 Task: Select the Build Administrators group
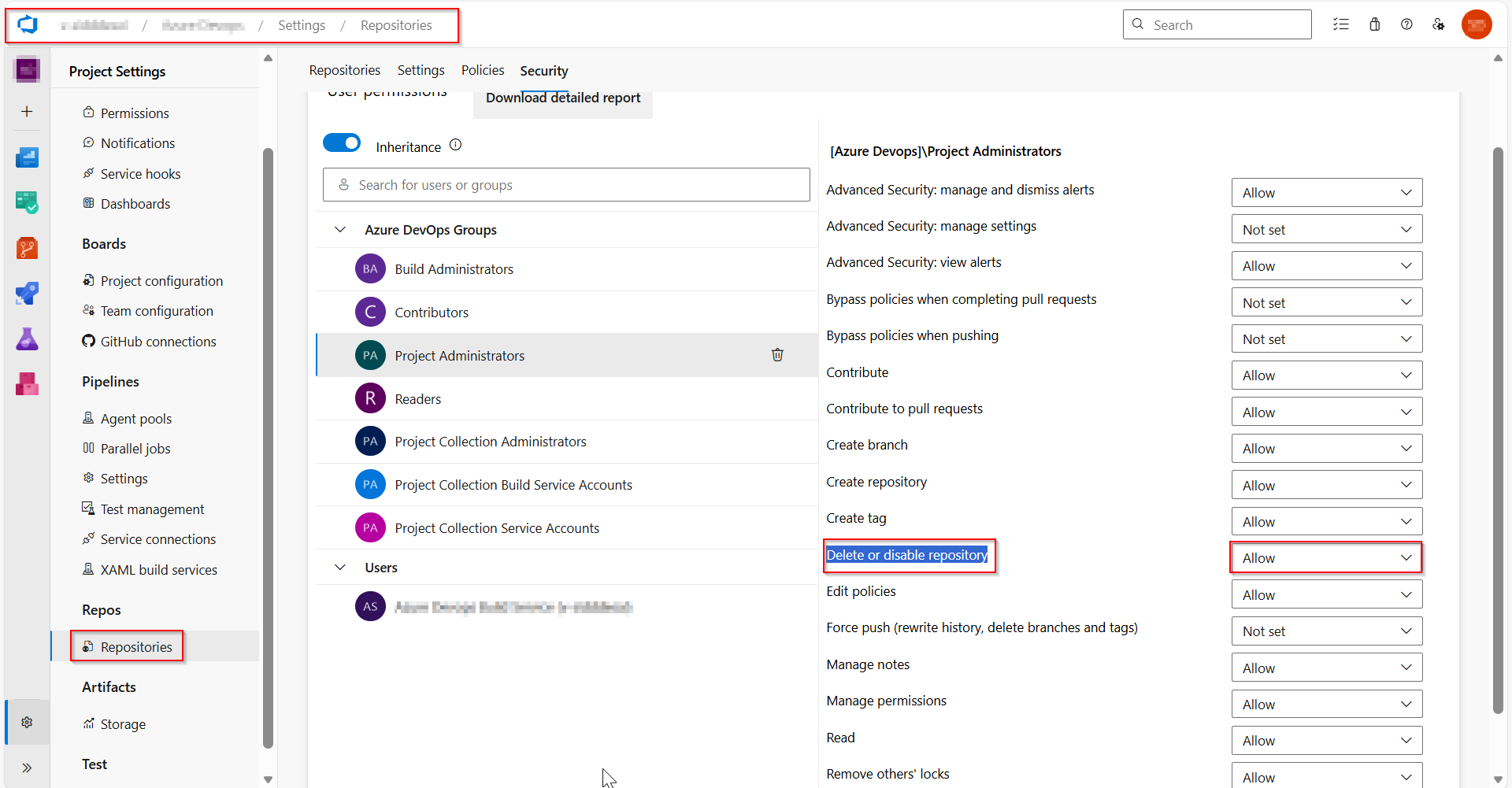(x=567, y=269)
